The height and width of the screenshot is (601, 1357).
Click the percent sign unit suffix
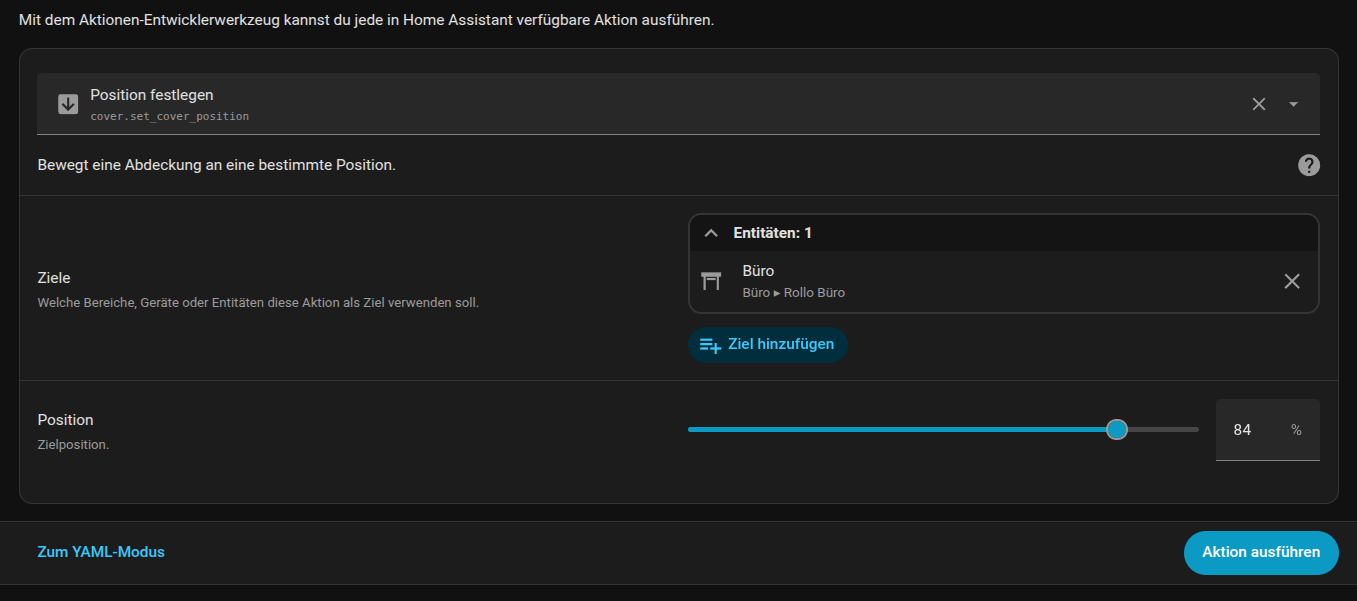(x=1296, y=430)
